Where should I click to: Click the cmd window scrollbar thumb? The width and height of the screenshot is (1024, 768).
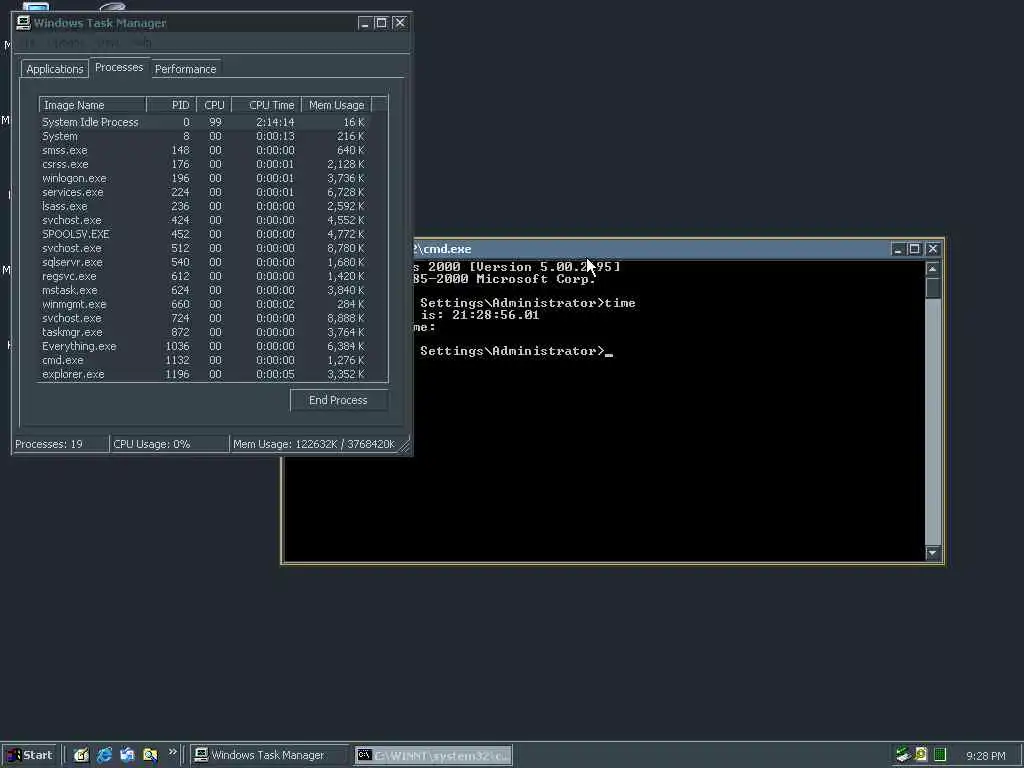pos(933,288)
